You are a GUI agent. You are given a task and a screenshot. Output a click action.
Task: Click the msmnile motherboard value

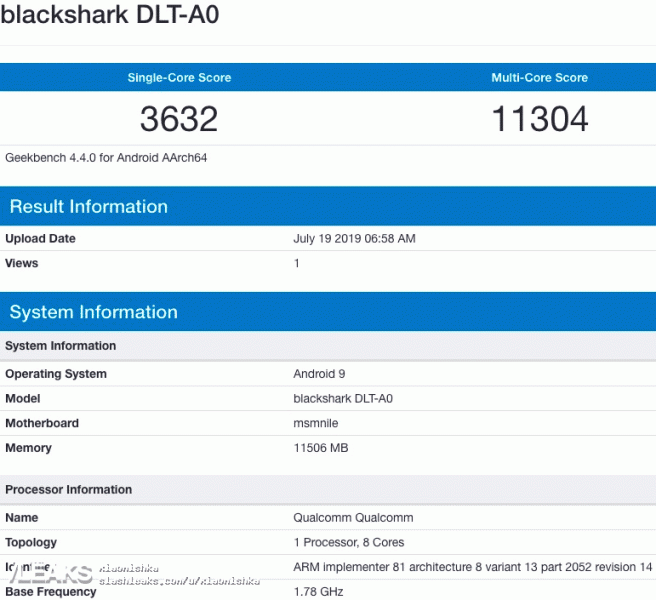316,423
